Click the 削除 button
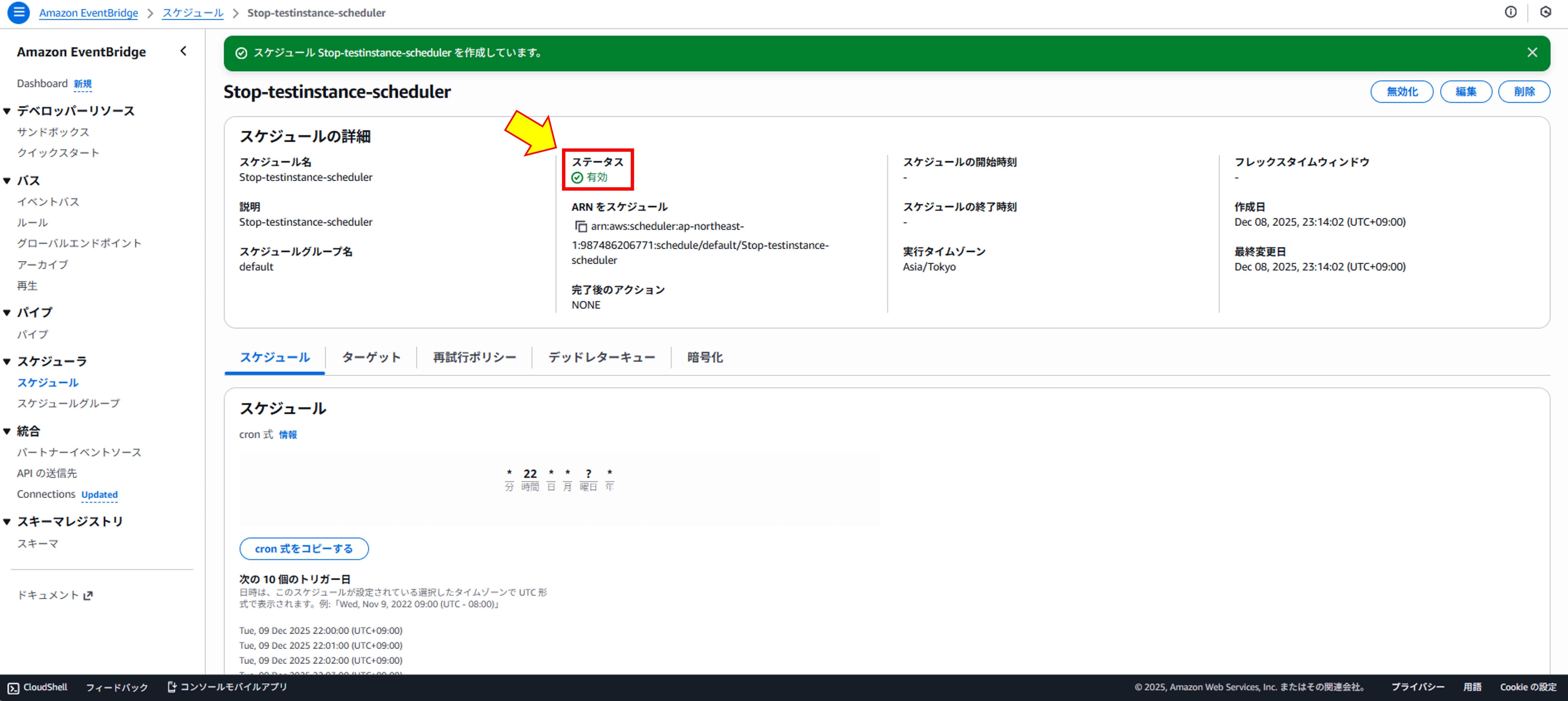The height and width of the screenshot is (701, 1568). (1524, 91)
